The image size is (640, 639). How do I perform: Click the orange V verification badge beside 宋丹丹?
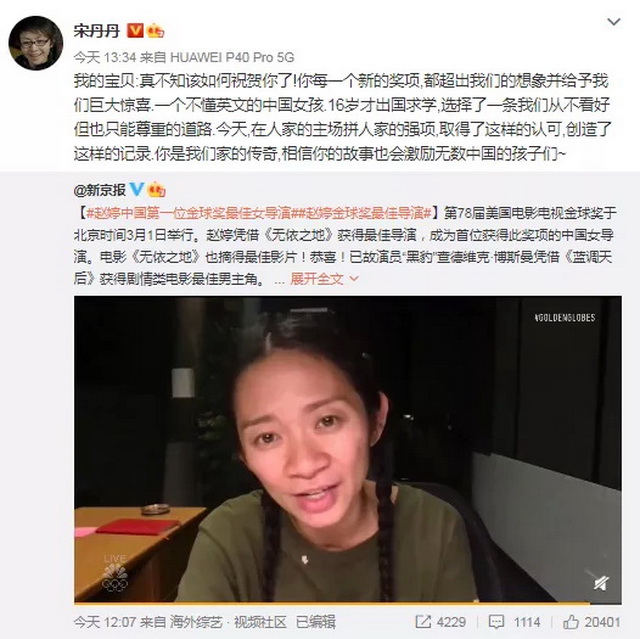pos(136,31)
